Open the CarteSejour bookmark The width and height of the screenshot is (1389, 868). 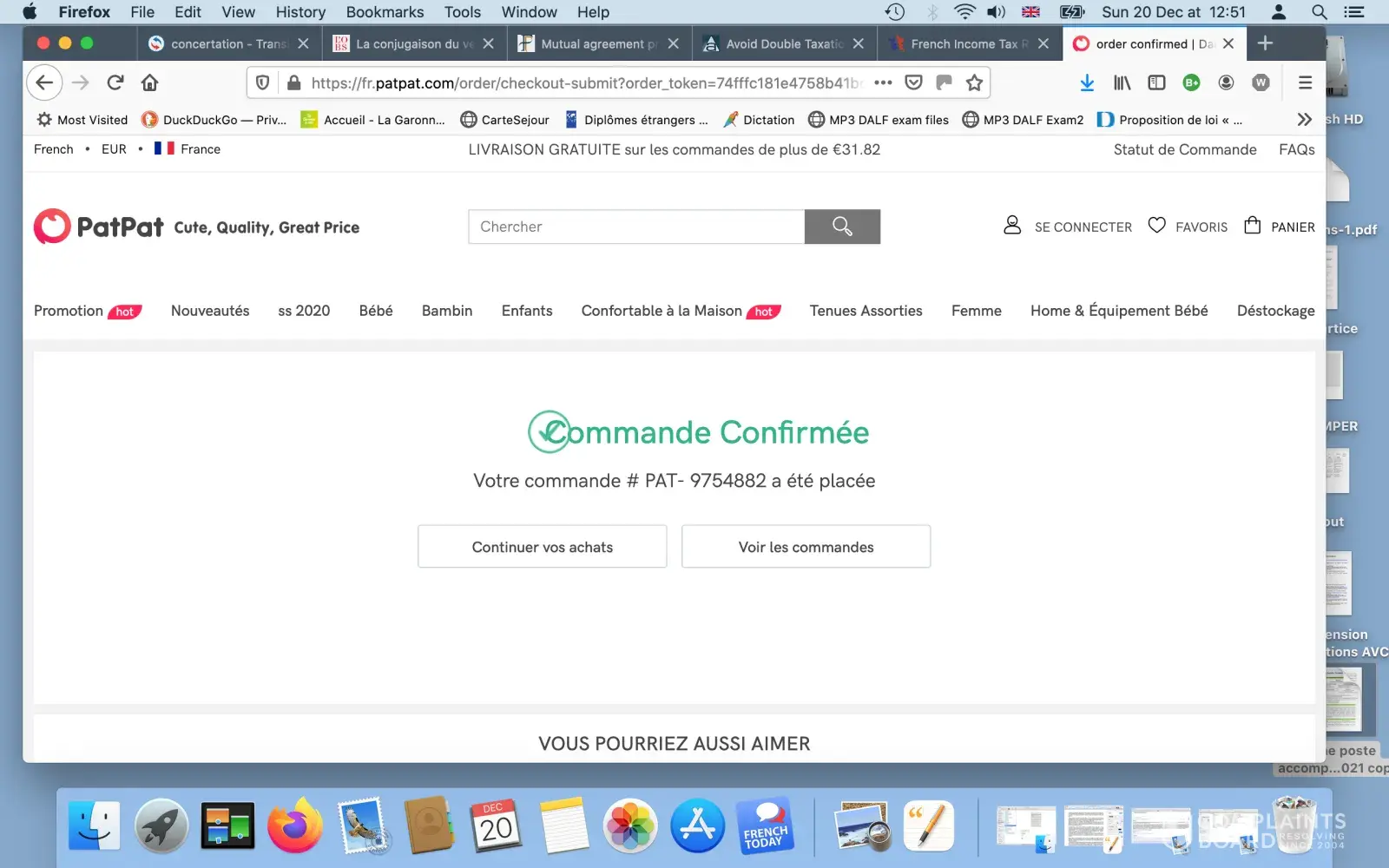[504, 120]
